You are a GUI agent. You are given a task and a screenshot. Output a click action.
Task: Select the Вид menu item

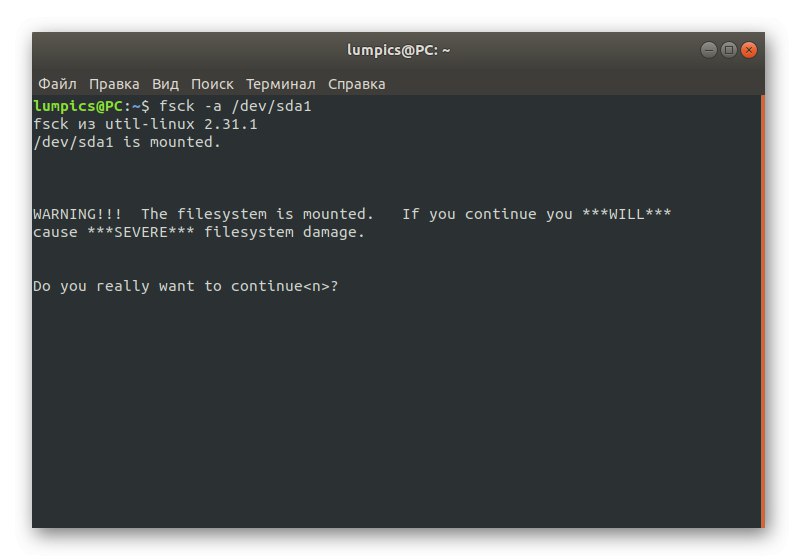(166, 84)
